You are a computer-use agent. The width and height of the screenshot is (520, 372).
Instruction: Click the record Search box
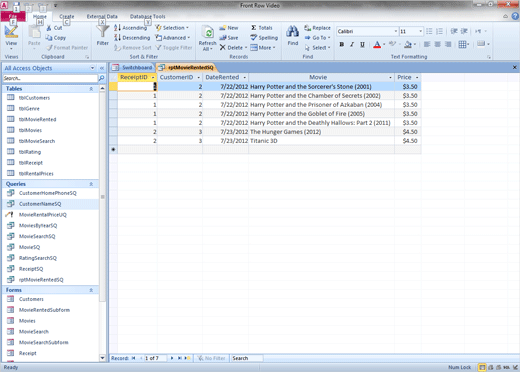coord(247,358)
